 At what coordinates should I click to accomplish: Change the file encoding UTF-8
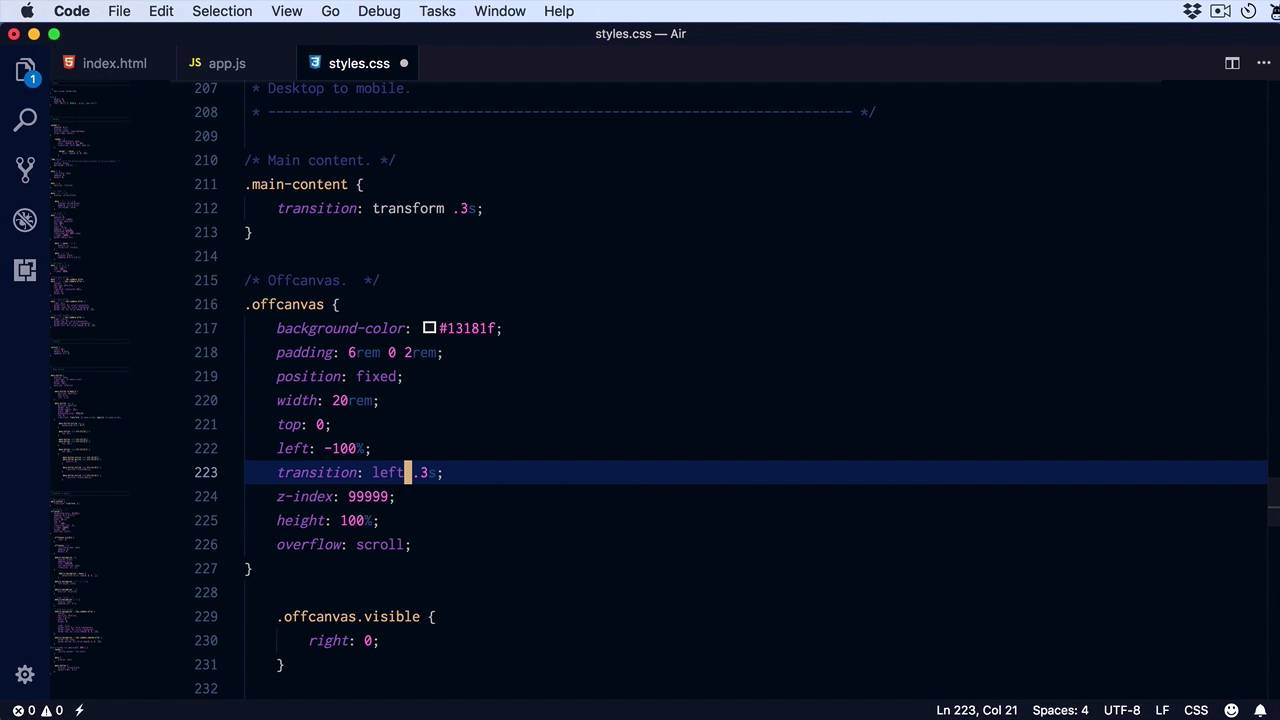(1122, 710)
